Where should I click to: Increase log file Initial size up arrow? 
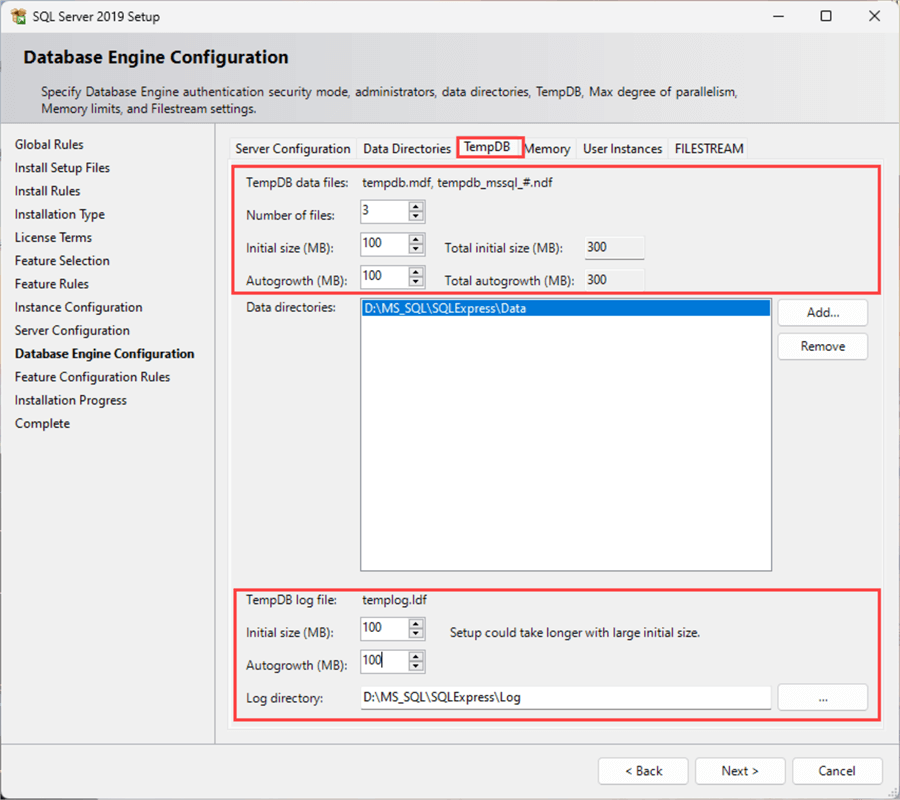click(416, 624)
